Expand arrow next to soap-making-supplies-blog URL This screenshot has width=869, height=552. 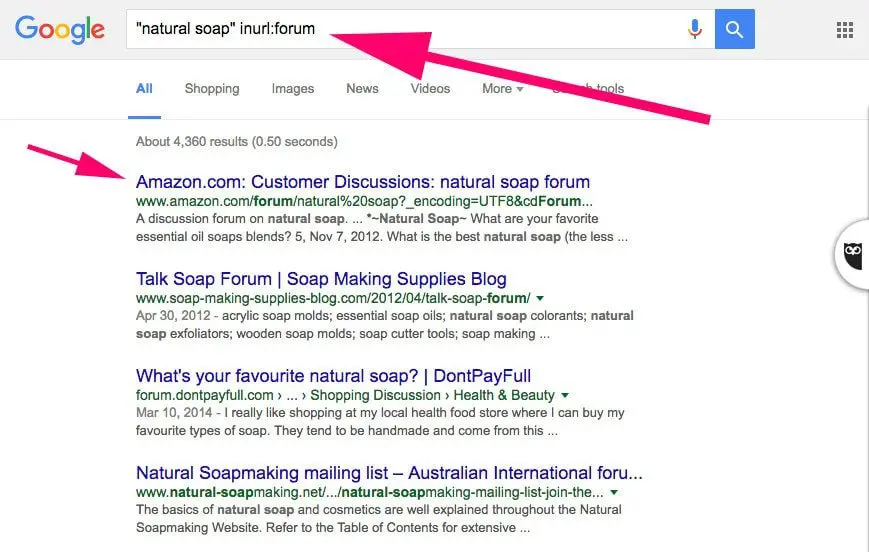tap(540, 298)
